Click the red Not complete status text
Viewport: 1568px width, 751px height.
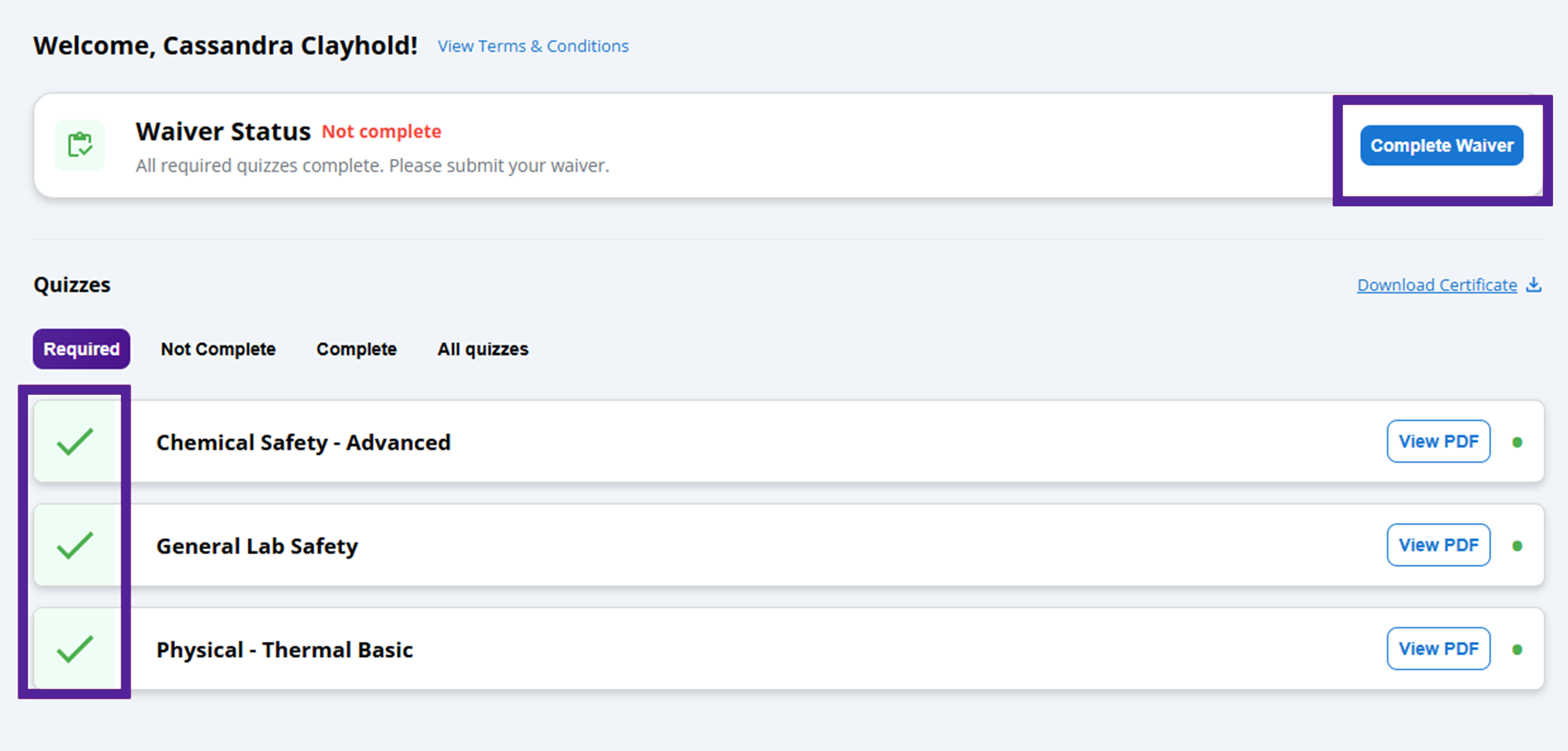click(381, 132)
